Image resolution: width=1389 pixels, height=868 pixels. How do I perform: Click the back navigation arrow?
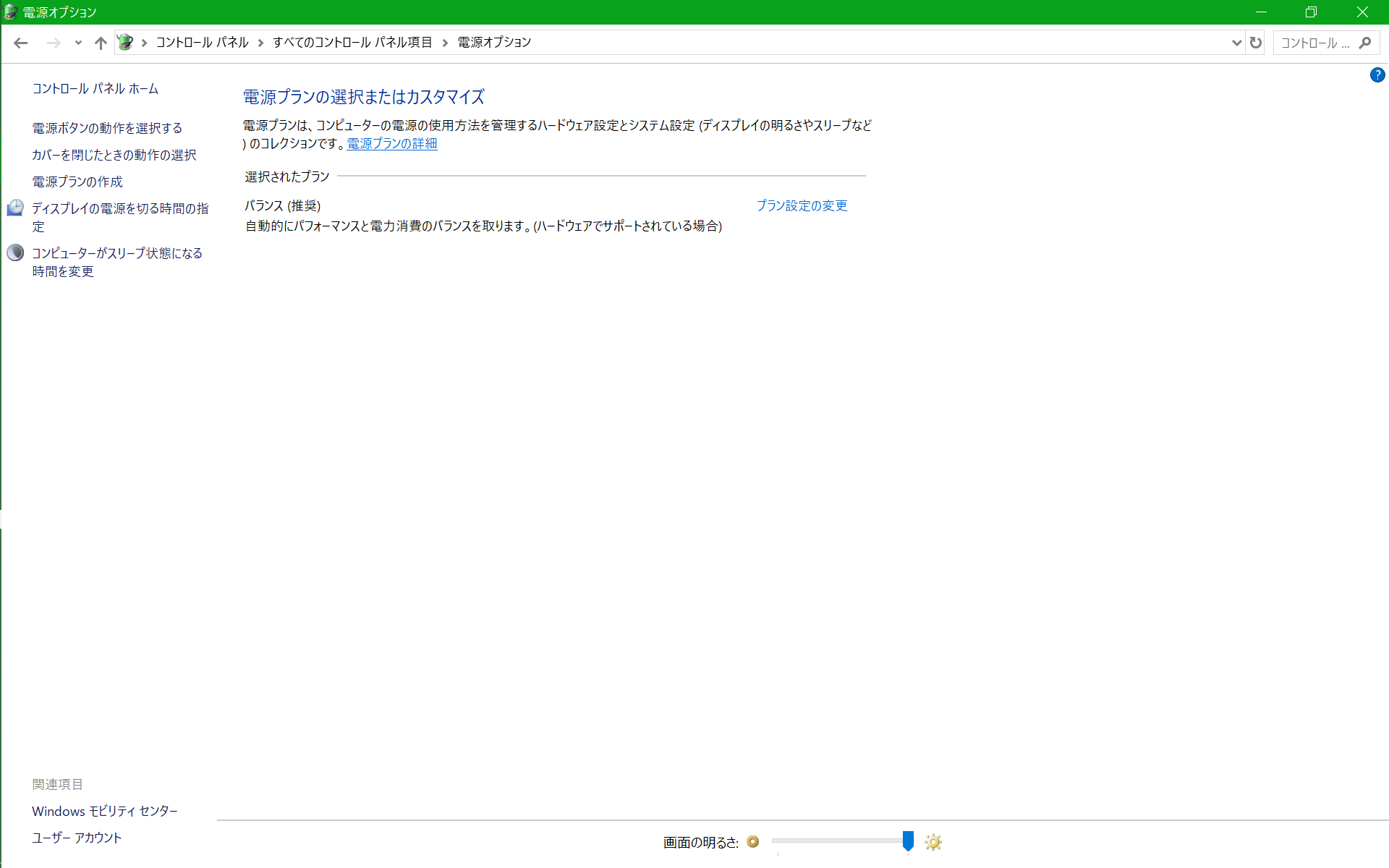(21, 43)
